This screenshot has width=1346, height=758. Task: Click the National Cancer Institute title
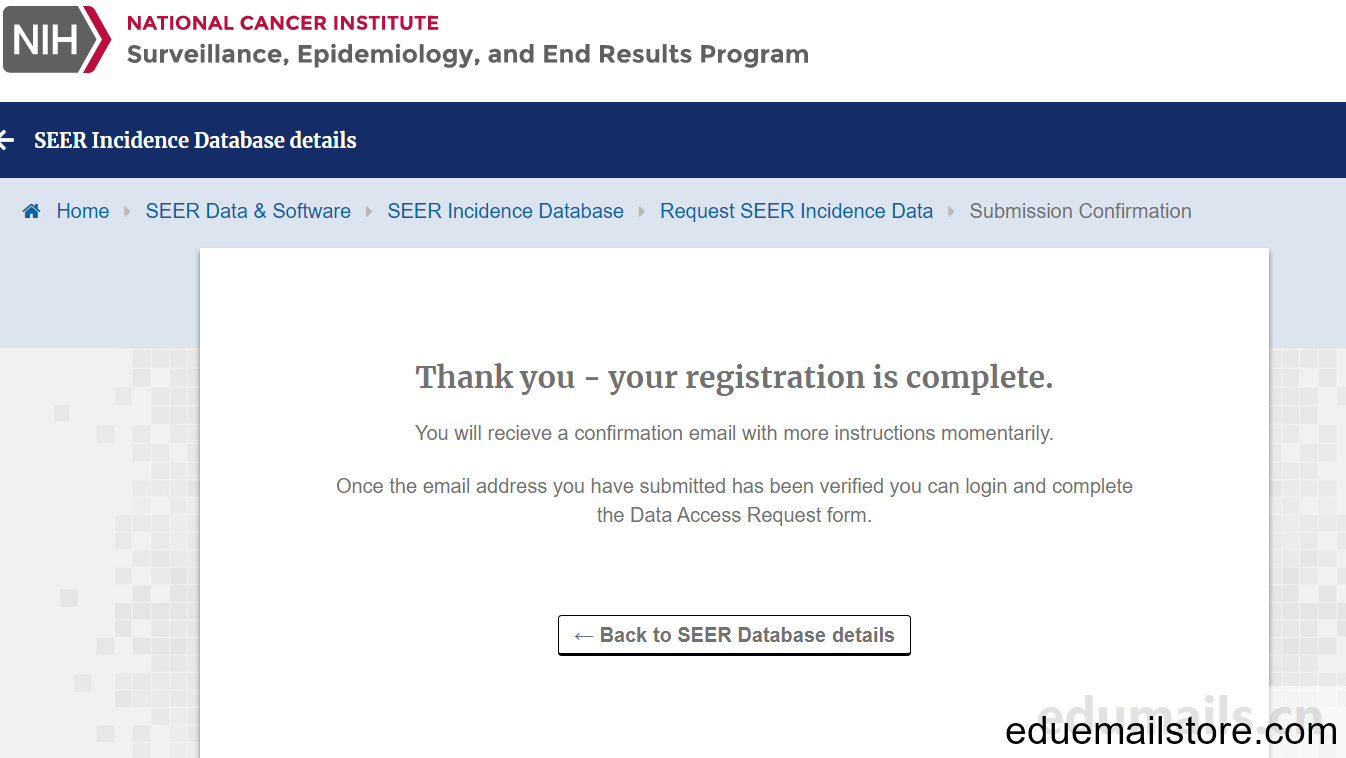(x=283, y=22)
